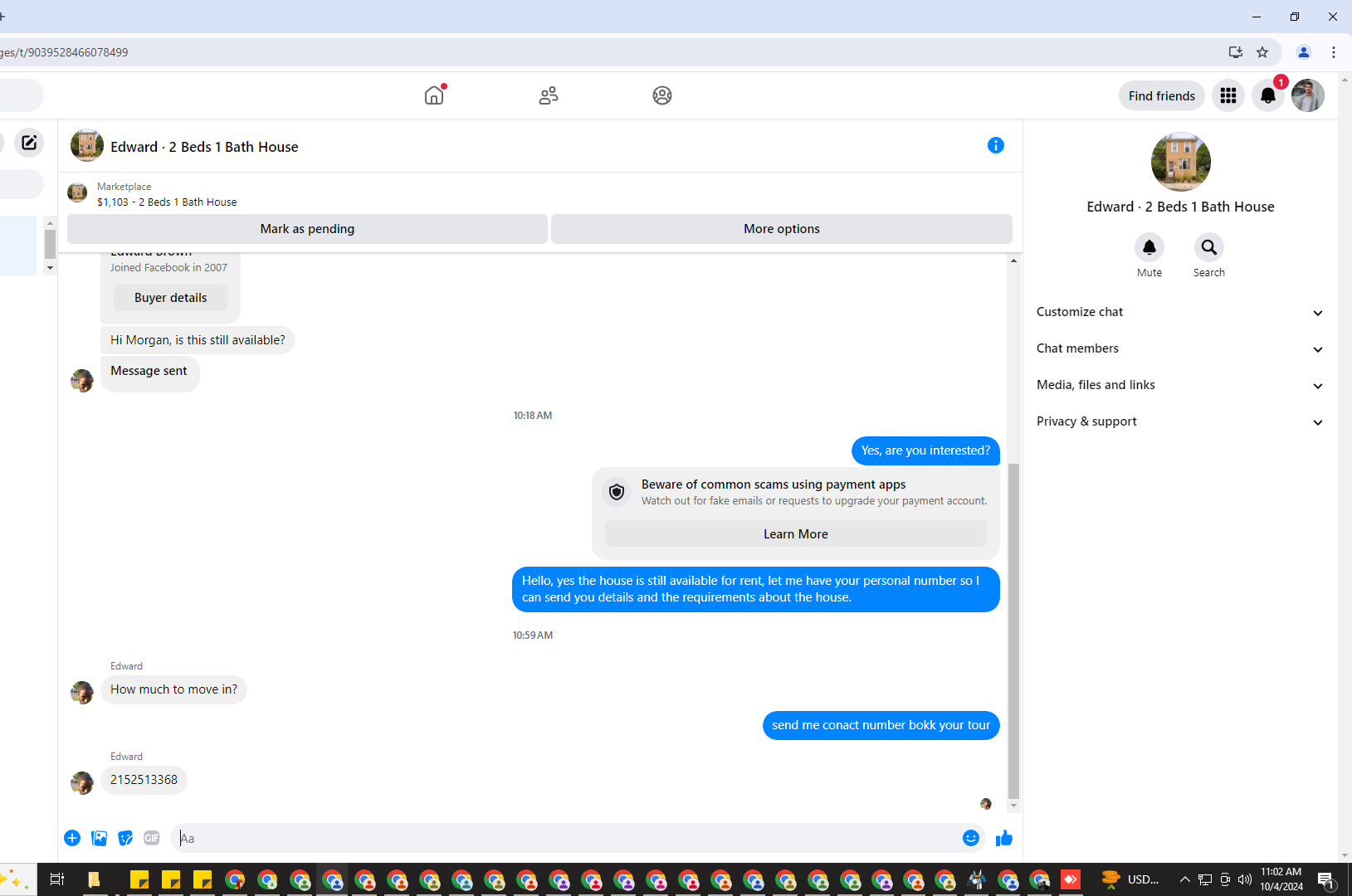
Task: Start a new message with compose icon
Action: (x=29, y=143)
